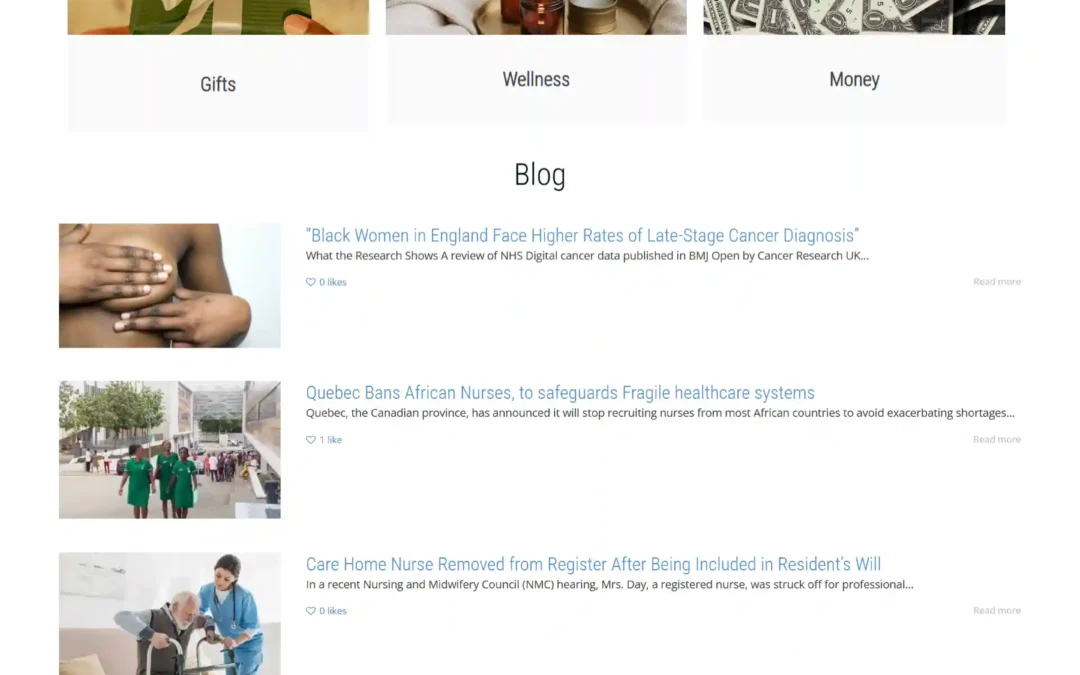This screenshot has width=1080, height=675.
Task: Click the heart icon on Quebec nurses post
Action: click(311, 439)
